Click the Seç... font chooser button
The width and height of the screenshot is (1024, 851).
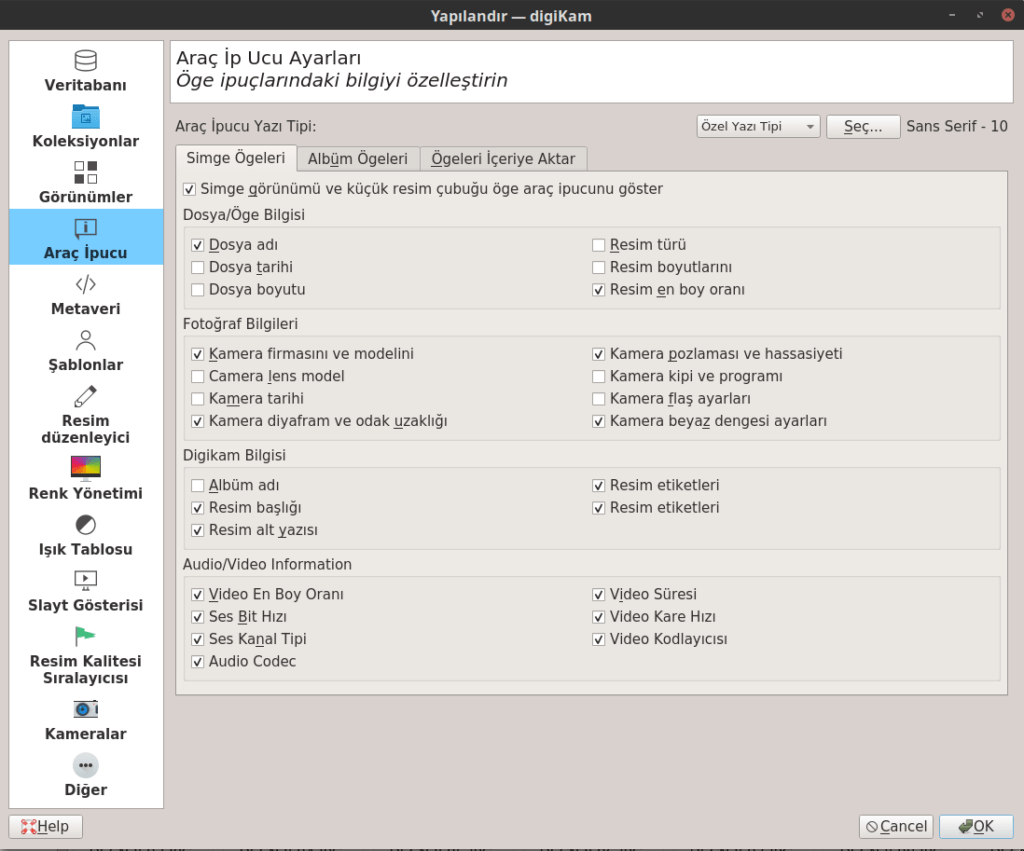coord(863,126)
